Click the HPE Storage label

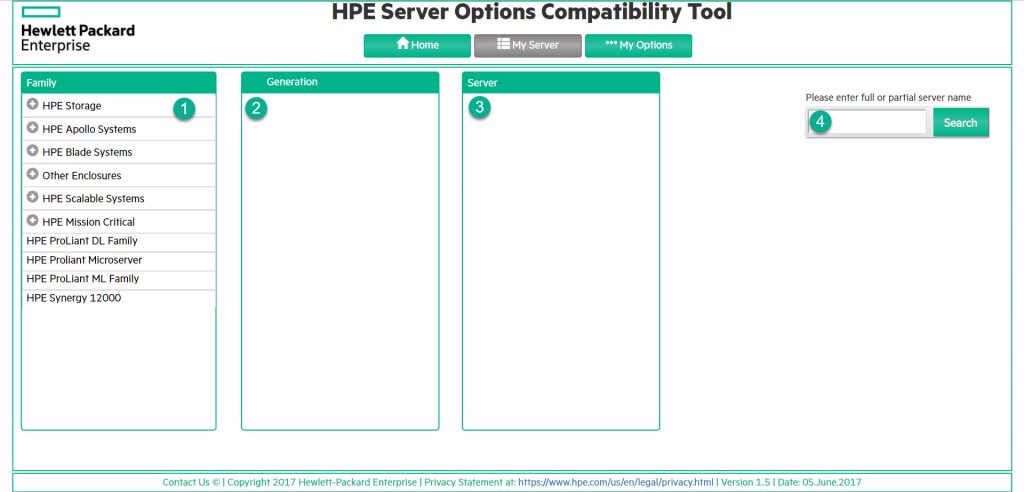72,106
